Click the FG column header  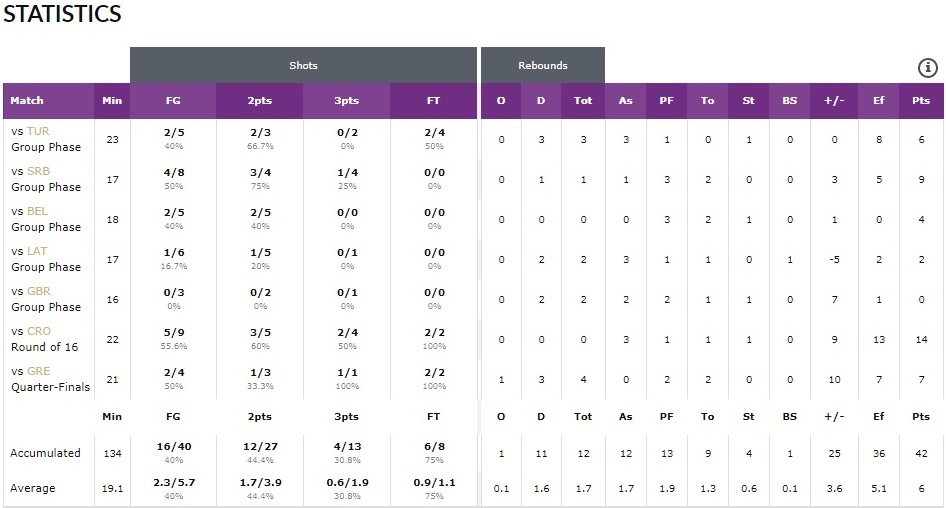point(173,100)
